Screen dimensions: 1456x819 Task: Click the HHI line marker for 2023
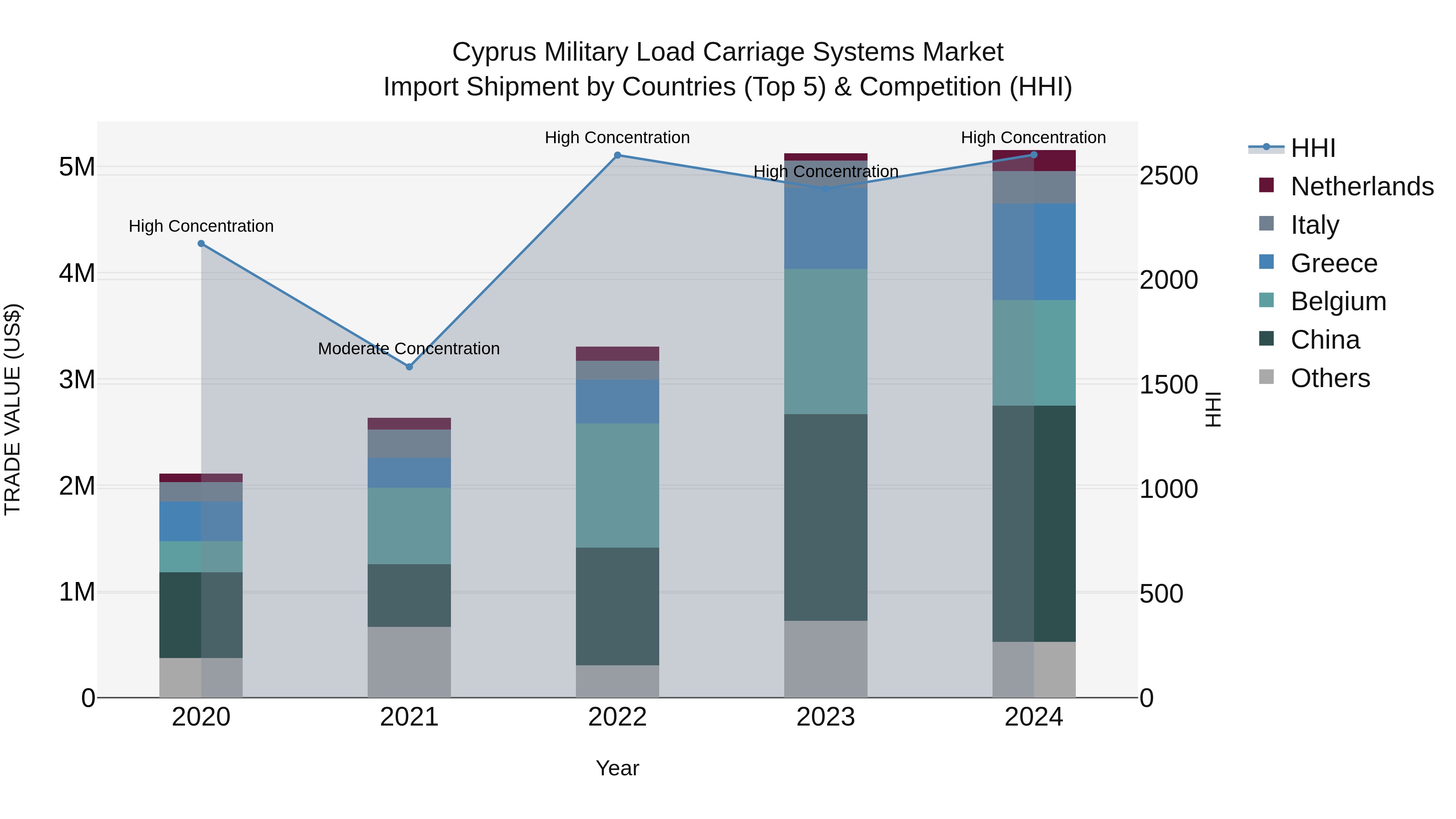coord(826,189)
